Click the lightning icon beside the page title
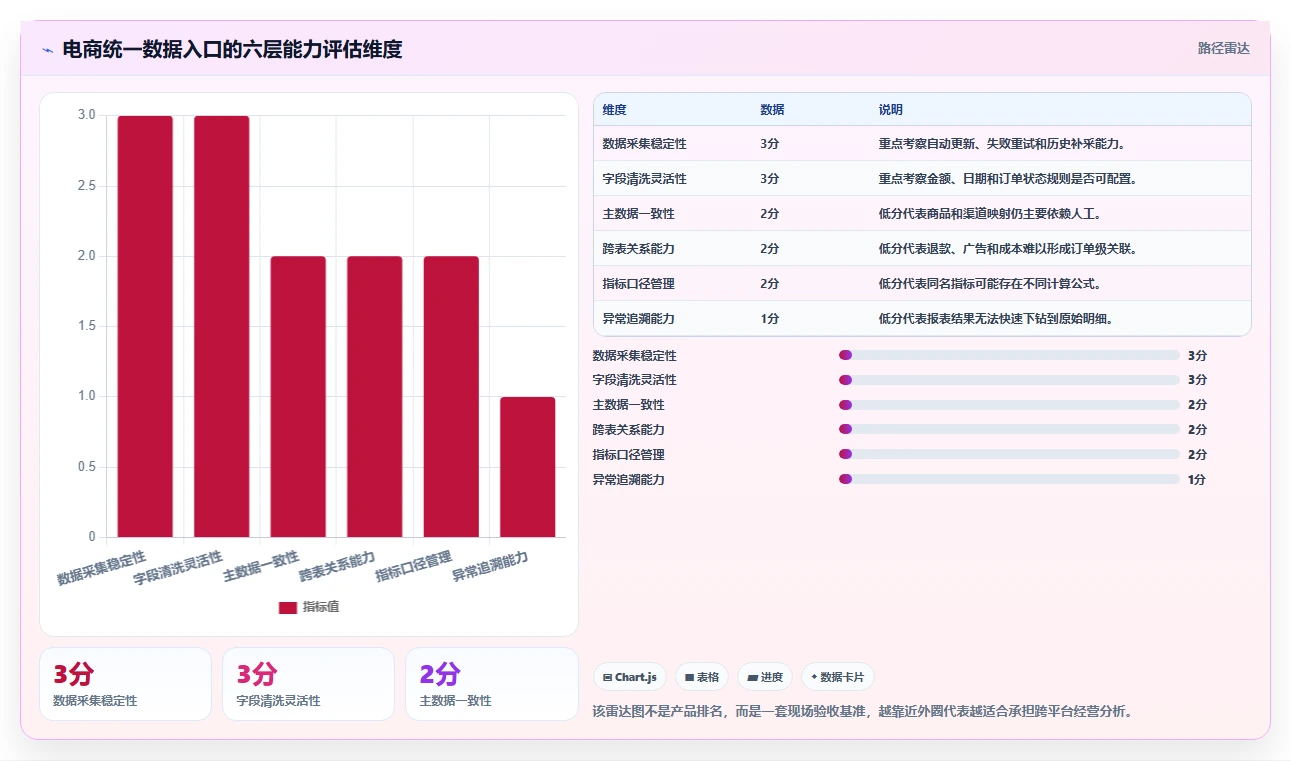Viewport: 1291px width, 761px height. tap(47, 49)
